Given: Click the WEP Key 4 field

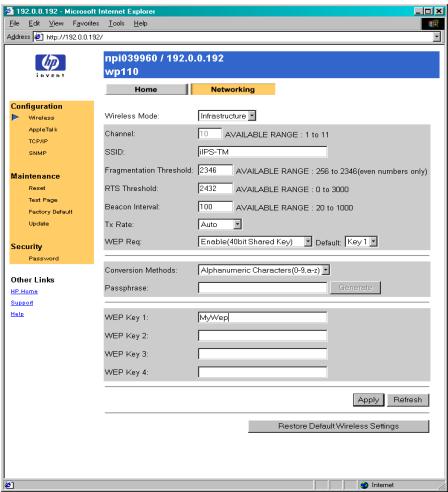Looking at the screenshot, I should tap(262, 372).
